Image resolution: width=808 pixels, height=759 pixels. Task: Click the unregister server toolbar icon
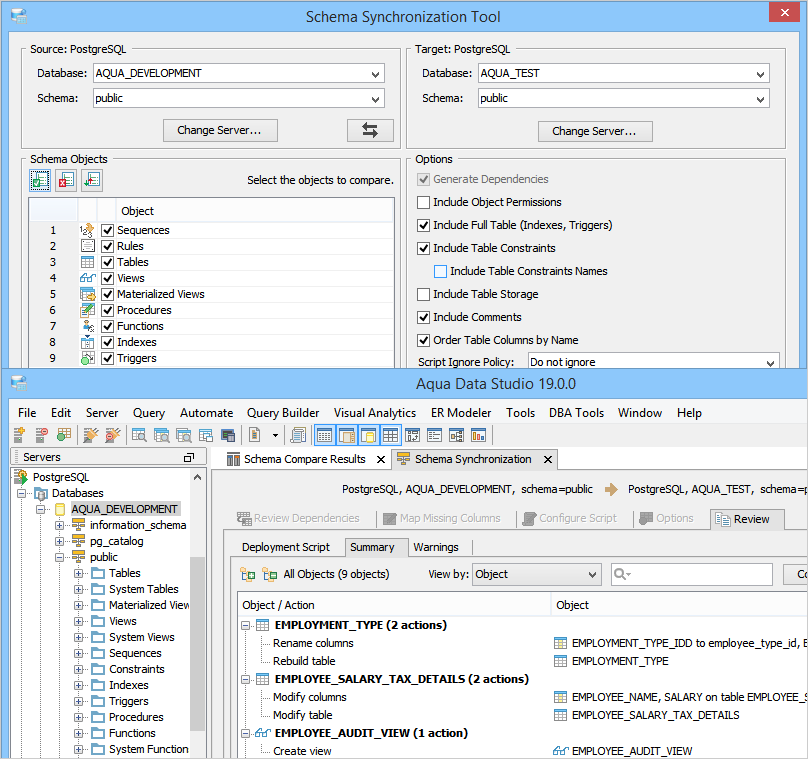pyautogui.click(x=42, y=435)
